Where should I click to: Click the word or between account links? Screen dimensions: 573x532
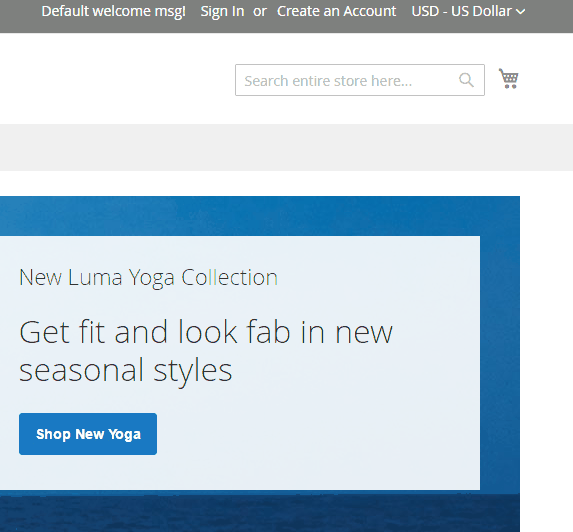point(260,11)
